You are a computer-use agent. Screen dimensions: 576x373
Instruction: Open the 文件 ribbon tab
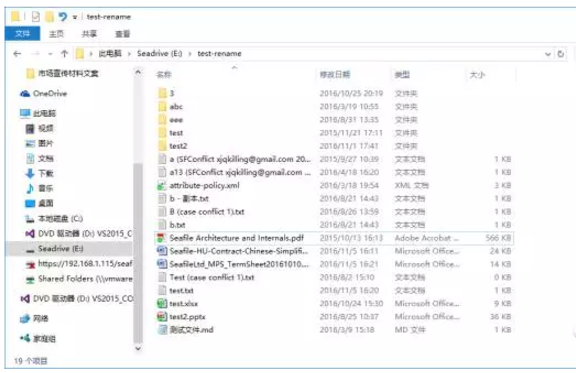[22, 34]
